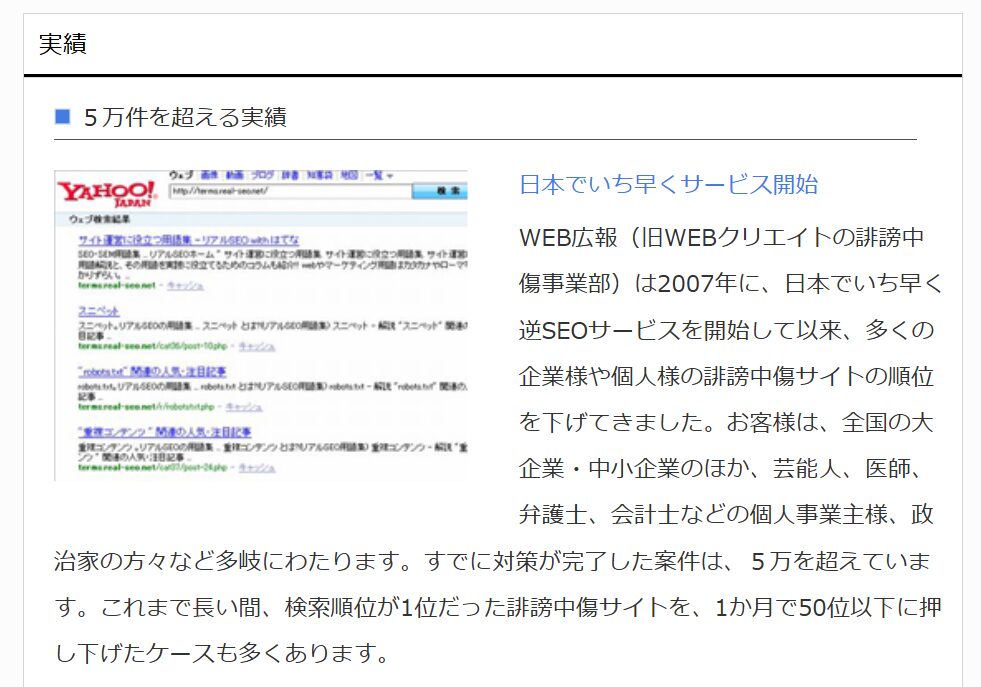
Task: Select the 辞書 search tab
Action: point(290,174)
